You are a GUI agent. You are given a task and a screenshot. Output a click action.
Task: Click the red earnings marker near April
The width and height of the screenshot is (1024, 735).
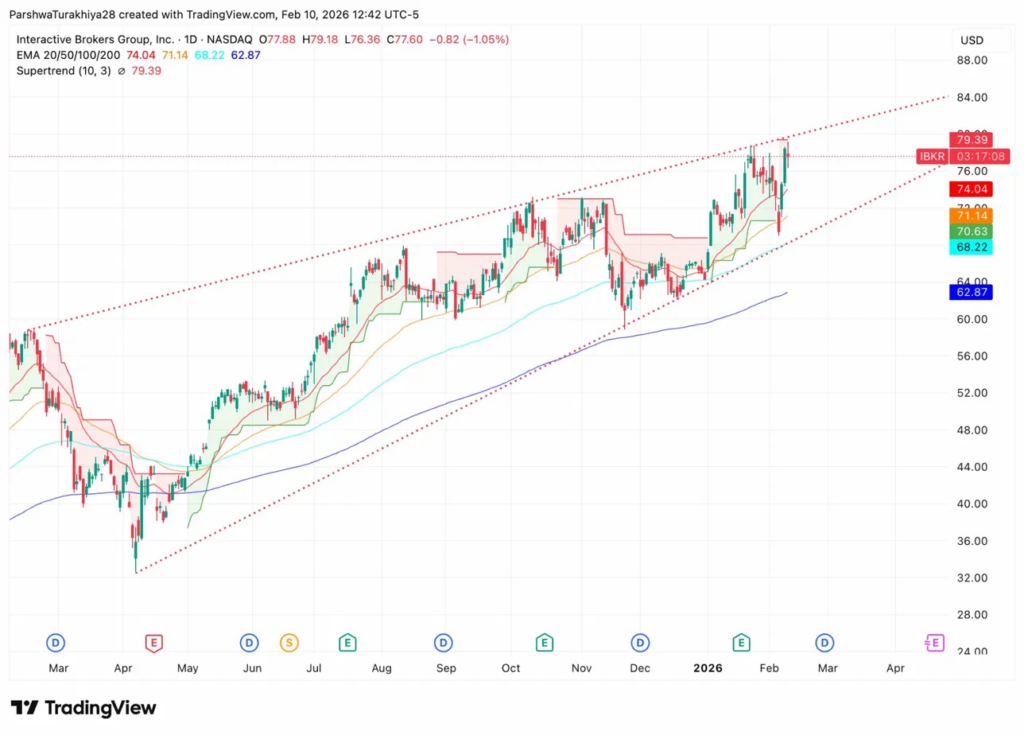point(153,642)
